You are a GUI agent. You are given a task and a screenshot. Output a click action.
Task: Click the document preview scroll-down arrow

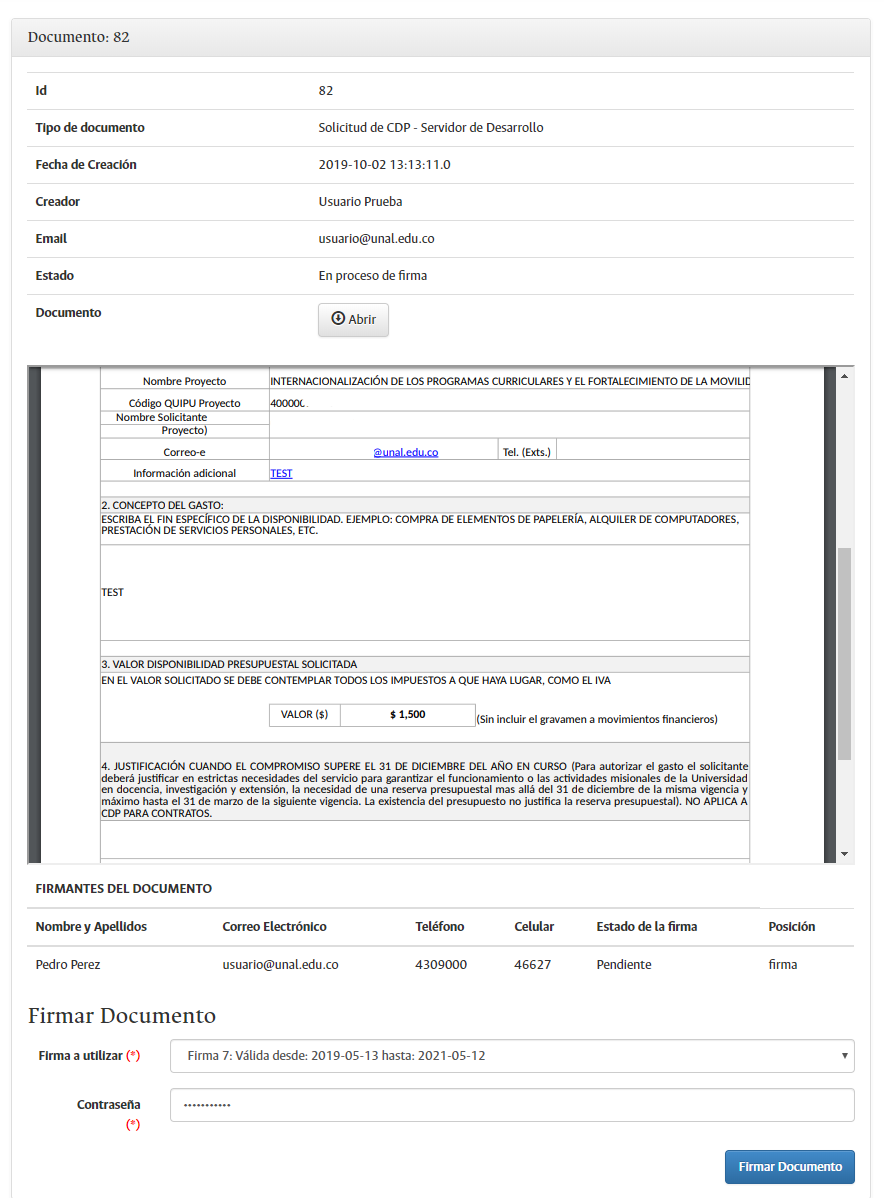click(x=844, y=853)
